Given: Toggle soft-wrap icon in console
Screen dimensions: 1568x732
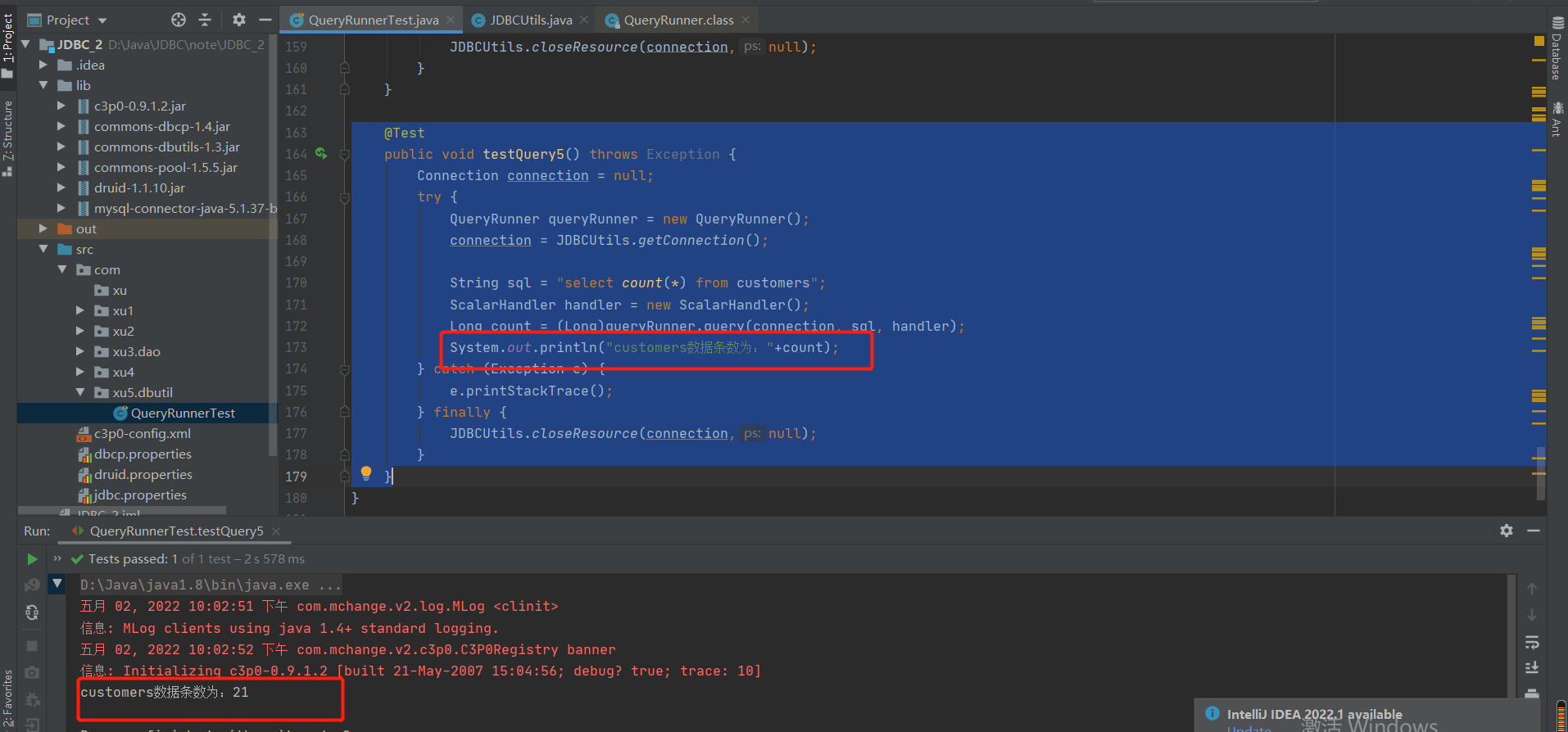Looking at the screenshot, I should point(1532,642).
